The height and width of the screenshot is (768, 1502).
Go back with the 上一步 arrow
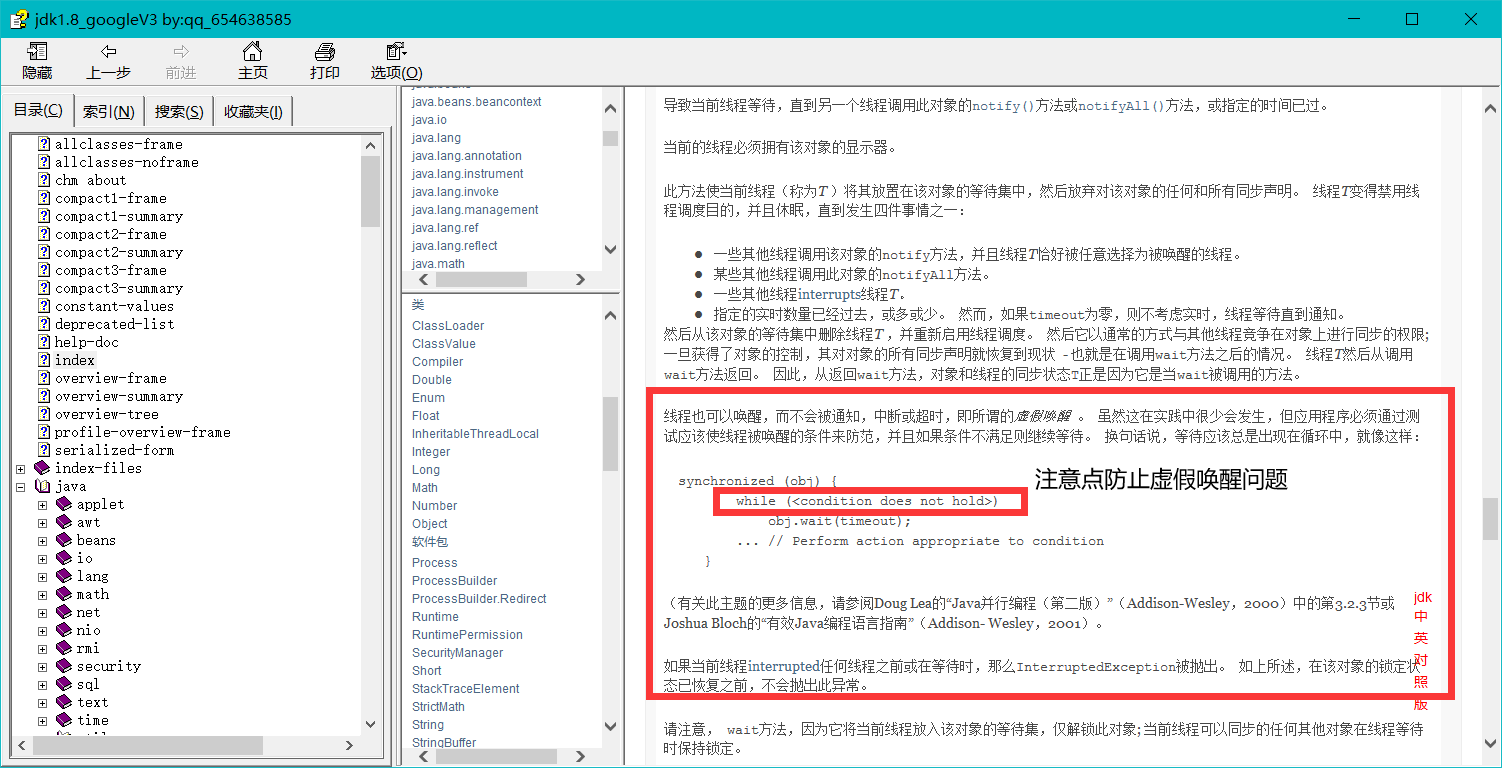(x=109, y=52)
